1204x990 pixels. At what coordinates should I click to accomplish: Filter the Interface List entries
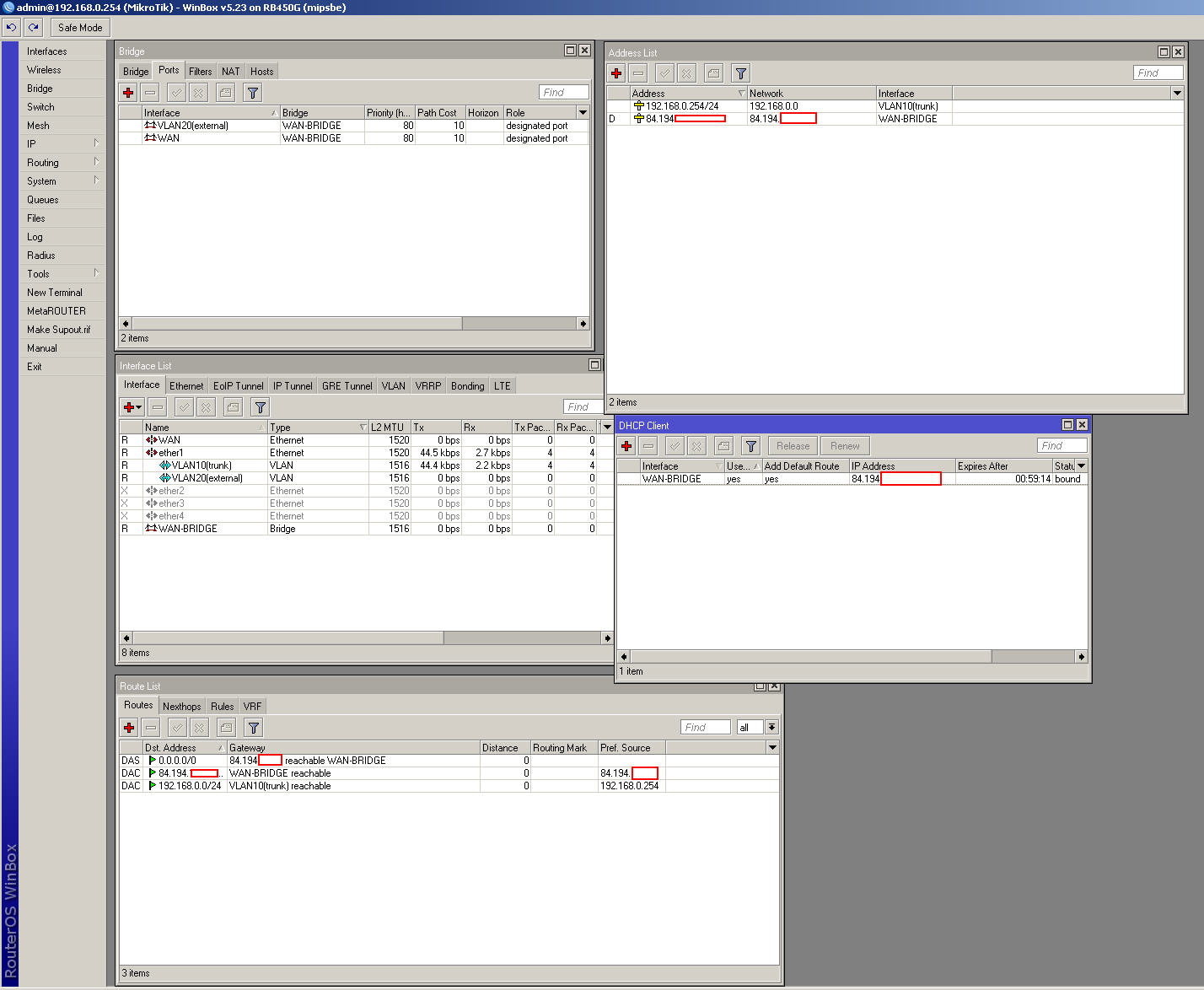[x=260, y=407]
